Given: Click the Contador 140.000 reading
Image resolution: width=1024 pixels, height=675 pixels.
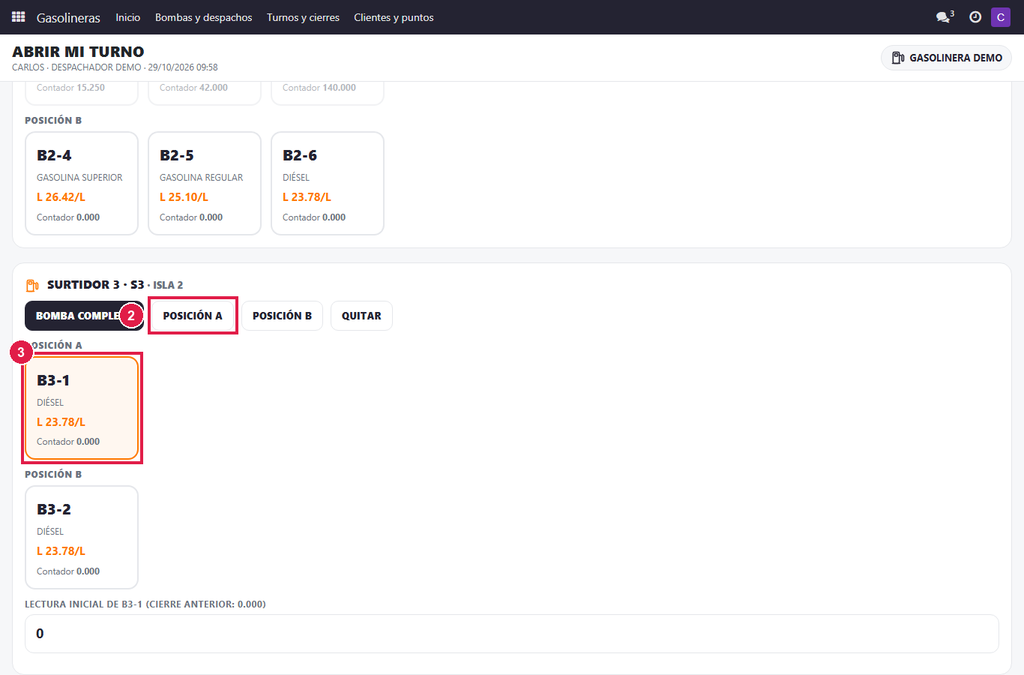Looking at the screenshot, I should (319, 87).
